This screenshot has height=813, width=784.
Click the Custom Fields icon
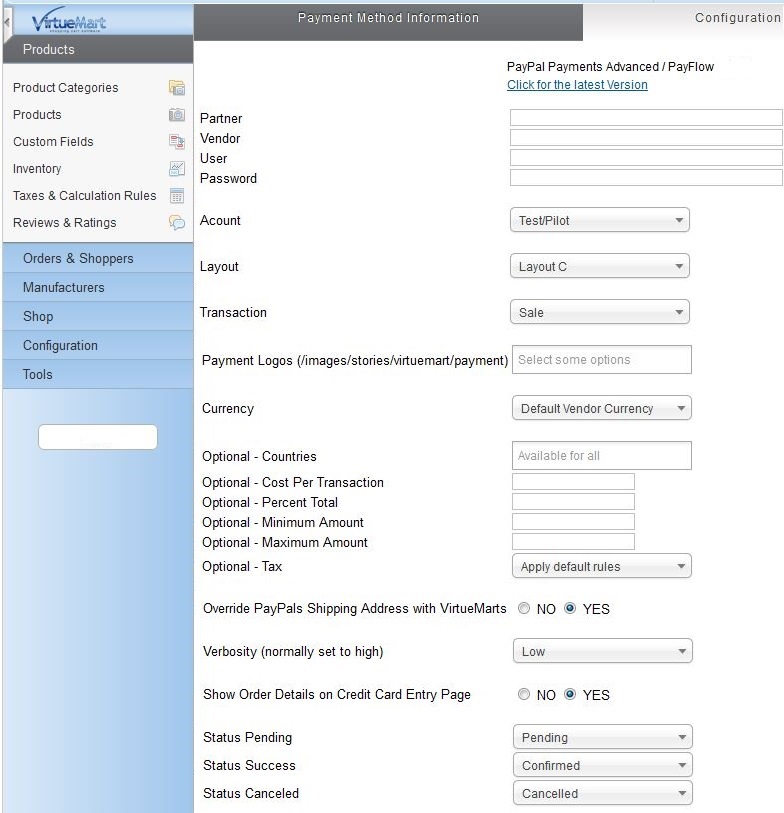177,142
